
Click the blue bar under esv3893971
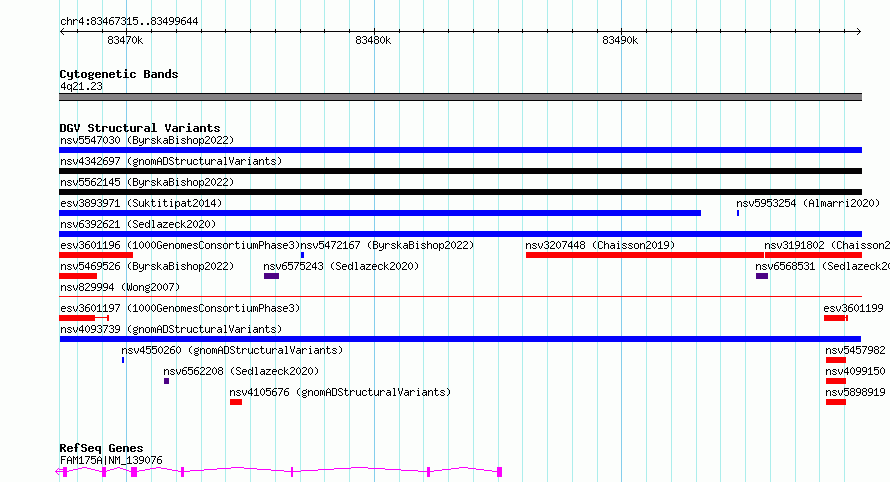pyautogui.click(x=380, y=213)
